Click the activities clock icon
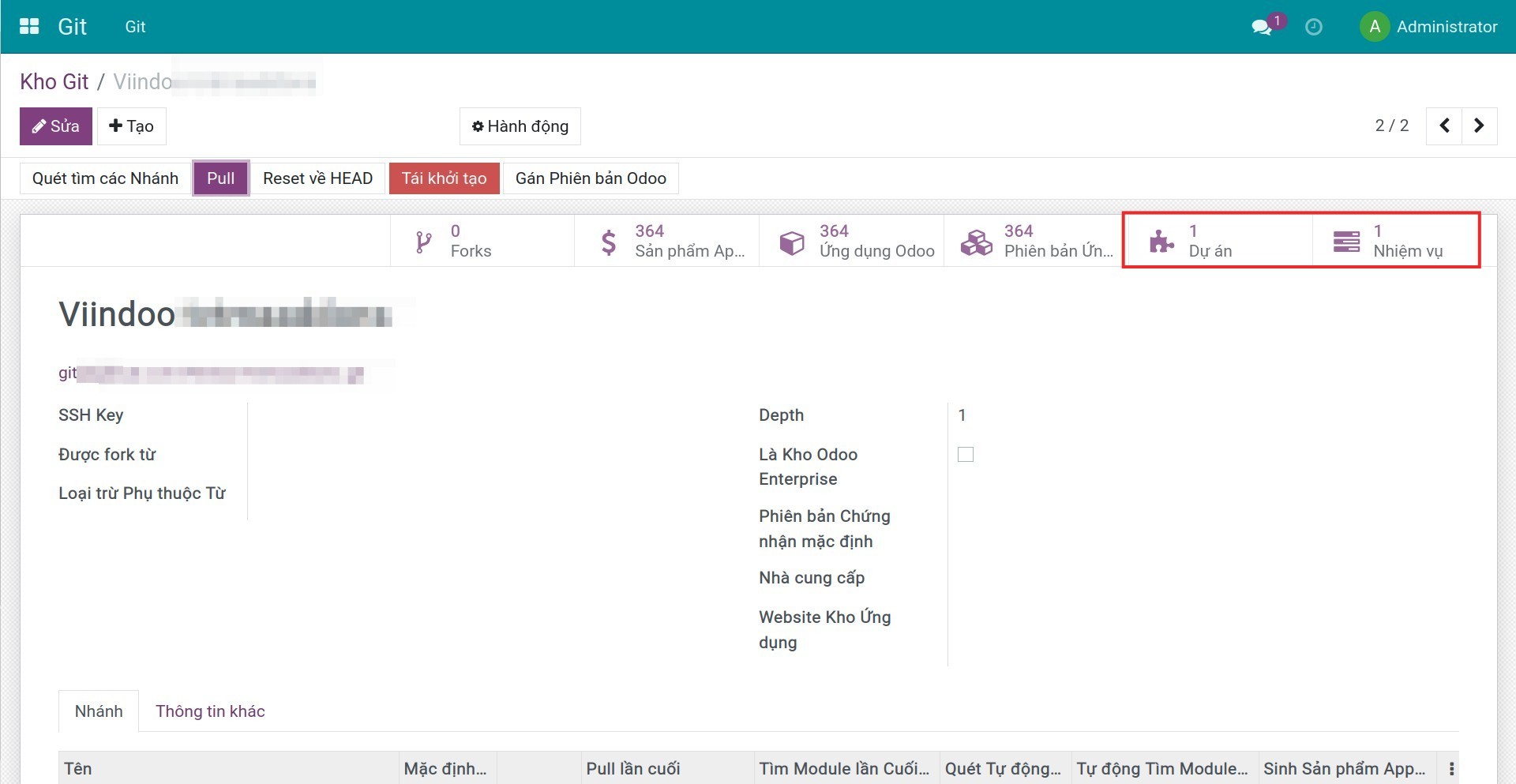The height and width of the screenshot is (784, 1516). click(1314, 27)
